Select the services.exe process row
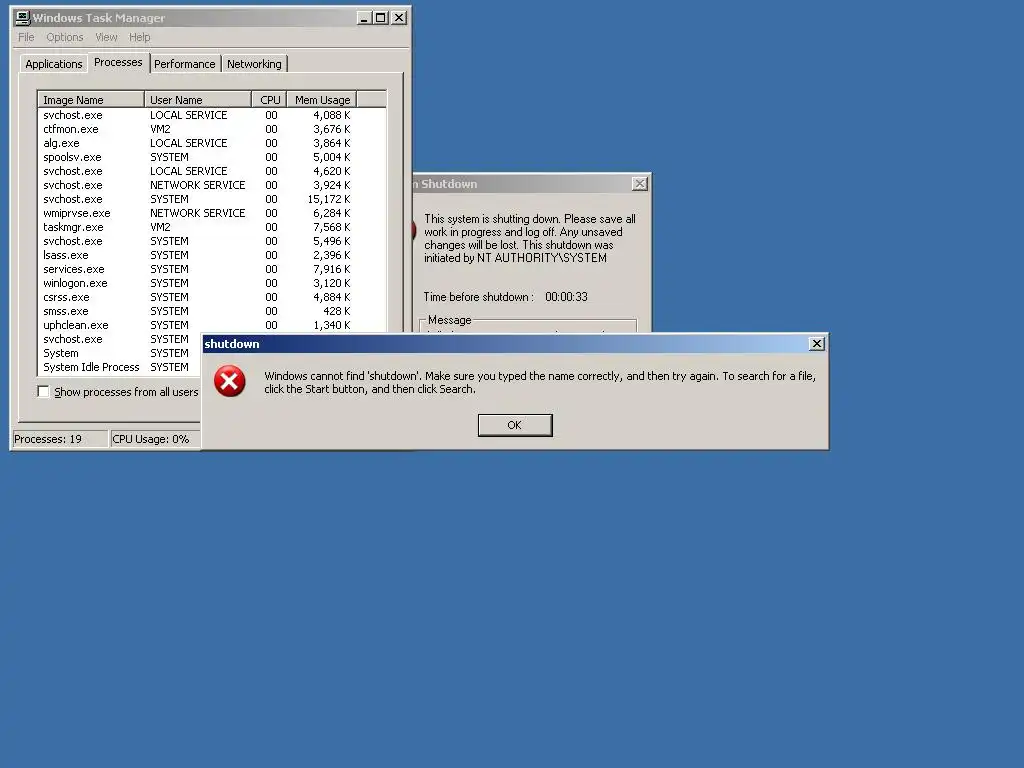This screenshot has width=1024, height=768. pyautogui.click(x=197, y=269)
